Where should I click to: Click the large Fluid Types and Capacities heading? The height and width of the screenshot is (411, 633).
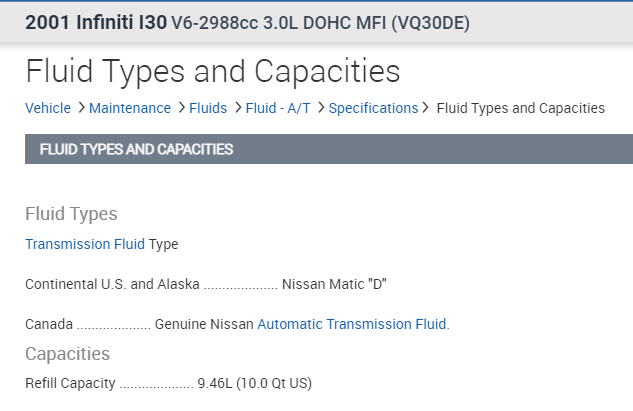point(212,71)
